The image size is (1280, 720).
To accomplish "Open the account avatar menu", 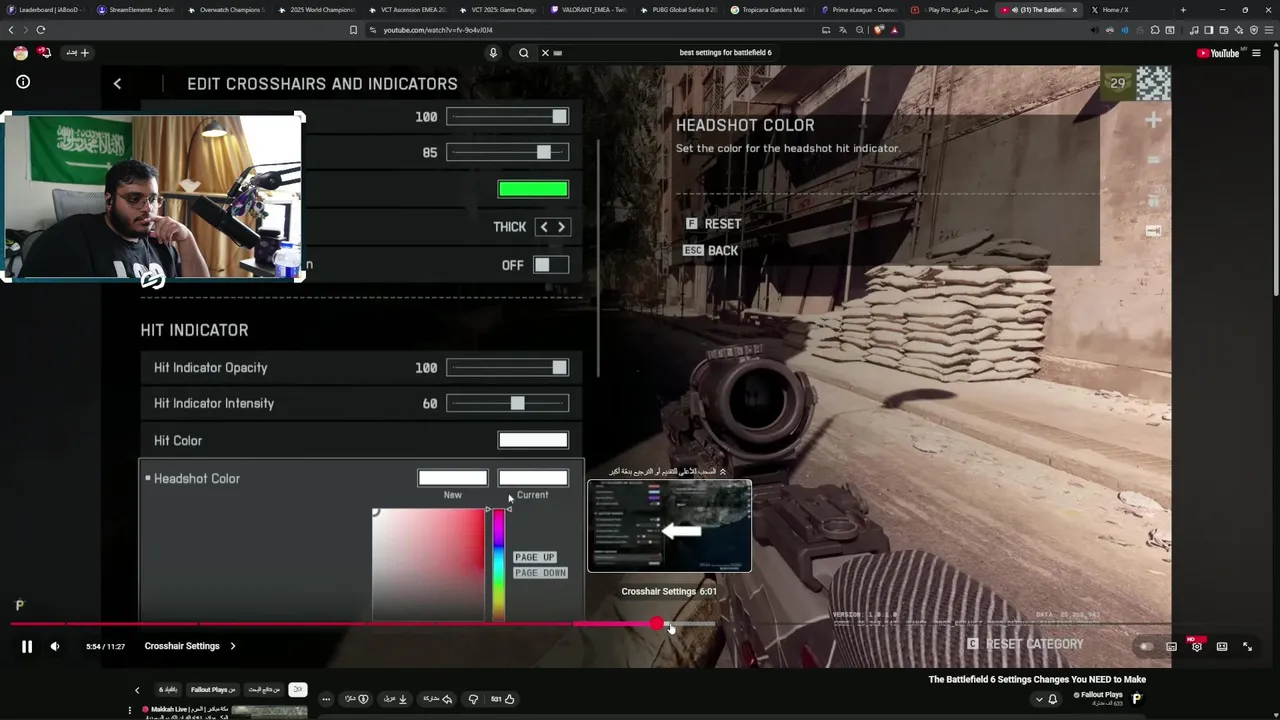I will (20, 53).
